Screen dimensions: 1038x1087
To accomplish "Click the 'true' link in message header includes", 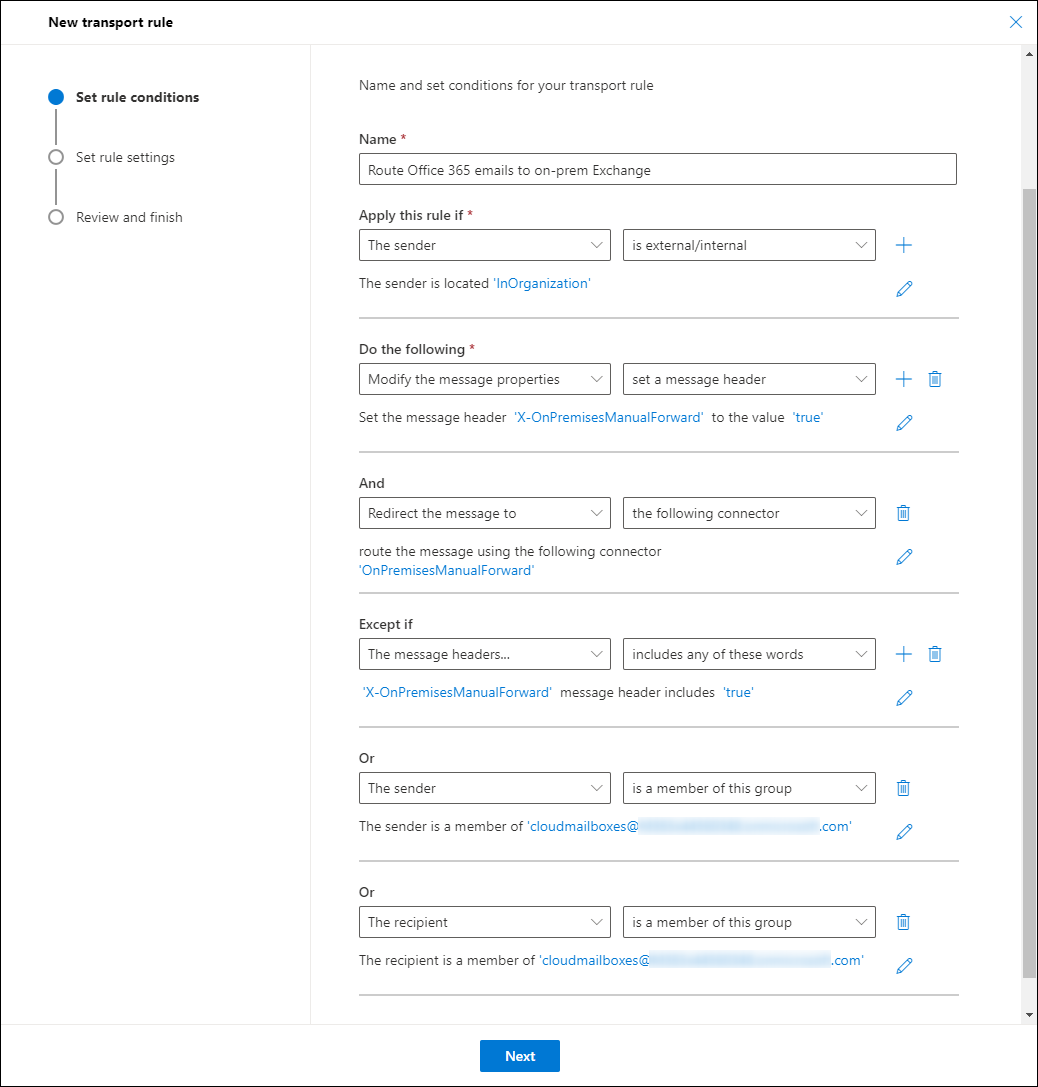I will tap(738, 693).
